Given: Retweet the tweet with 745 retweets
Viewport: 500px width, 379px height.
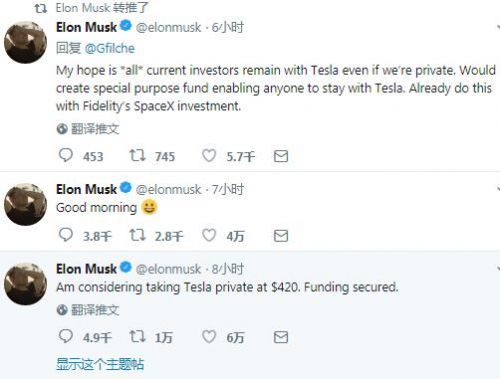Looking at the screenshot, I should [137, 155].
